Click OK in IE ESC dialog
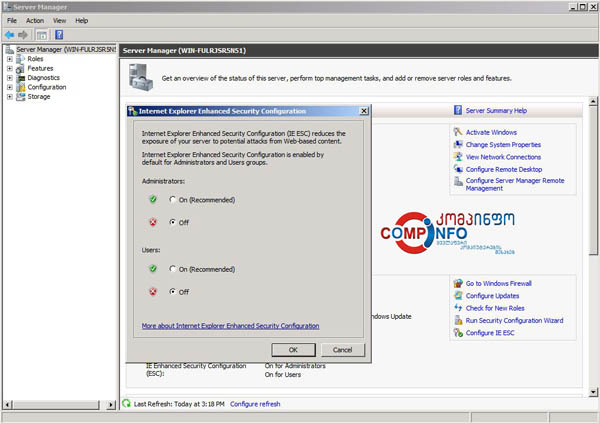 click(x=293, y=350)
